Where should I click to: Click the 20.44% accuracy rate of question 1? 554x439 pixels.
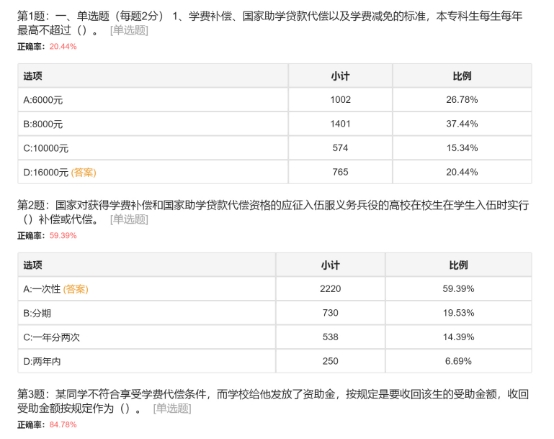[63, 47]
